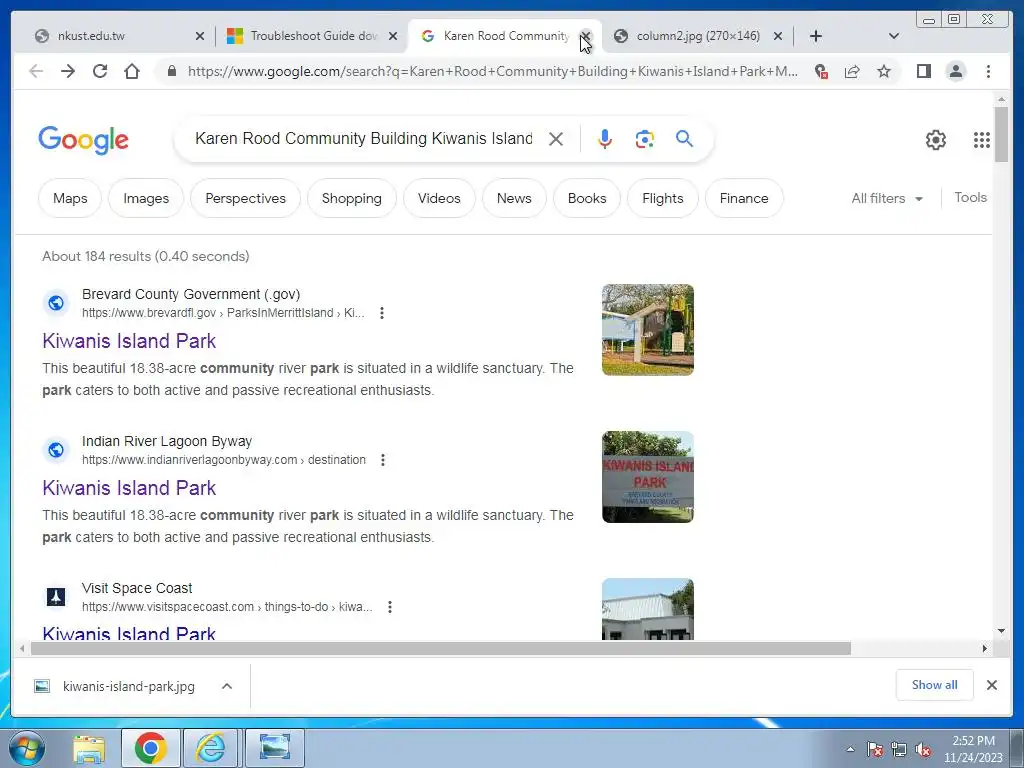The image size is (1024, 768).
Task: Select the Flights filter chip
Action: coord(662,198)
